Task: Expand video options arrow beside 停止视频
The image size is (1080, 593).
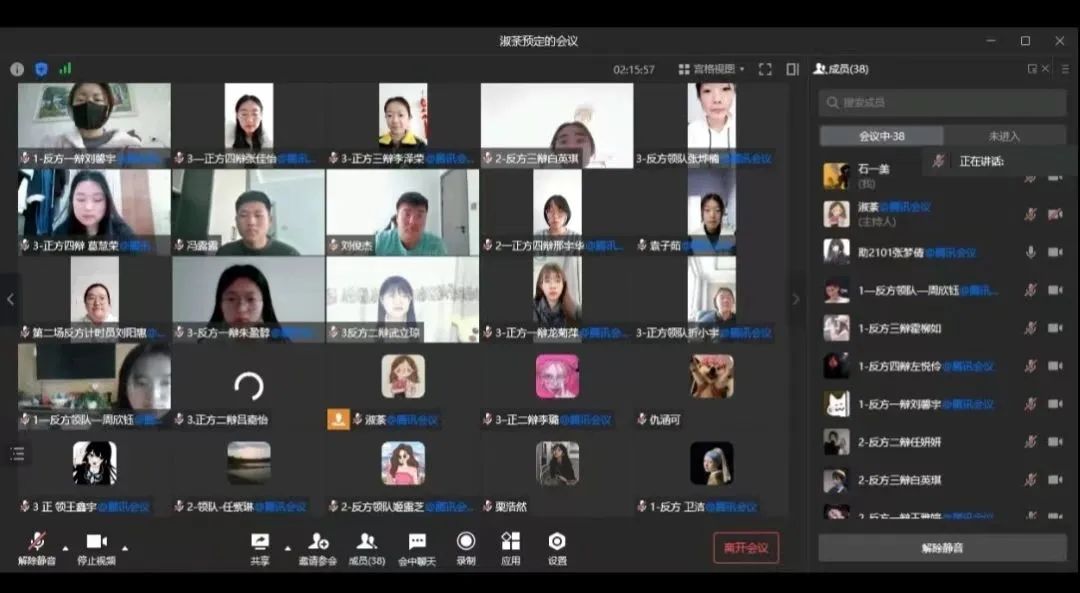Action: 125,548
